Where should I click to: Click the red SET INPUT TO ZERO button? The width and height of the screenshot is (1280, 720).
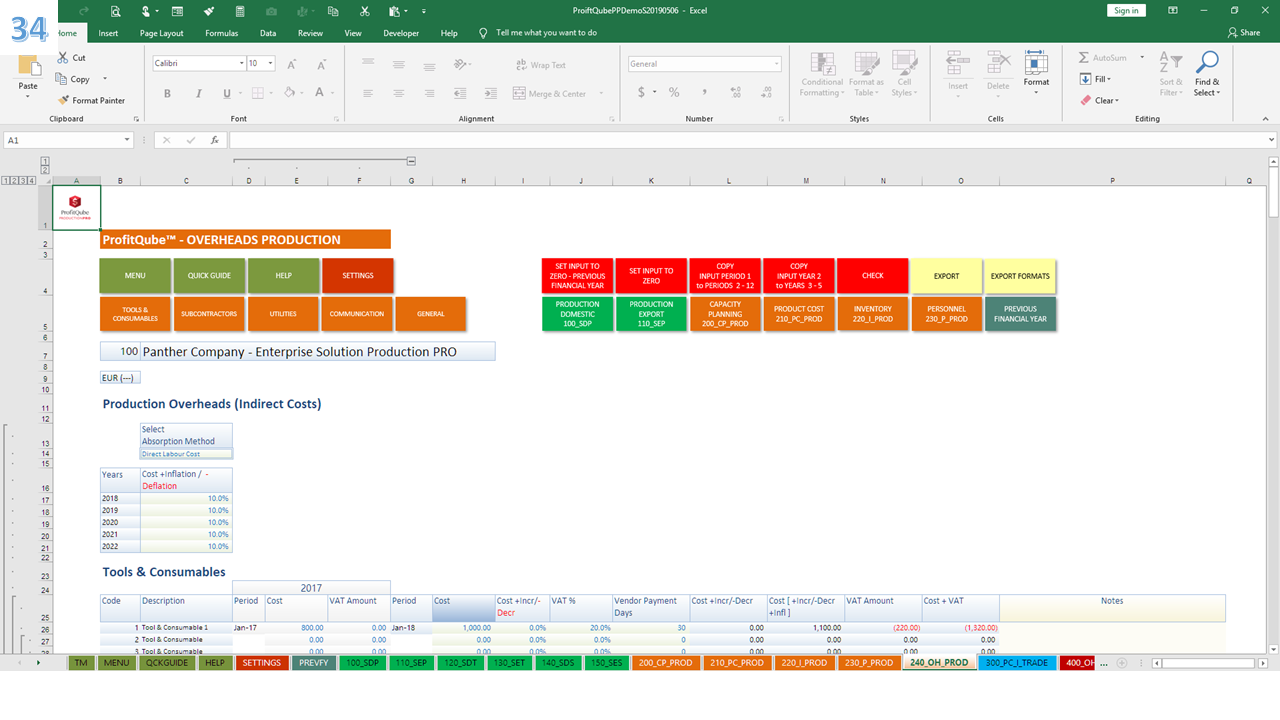(x=651, y=276)
